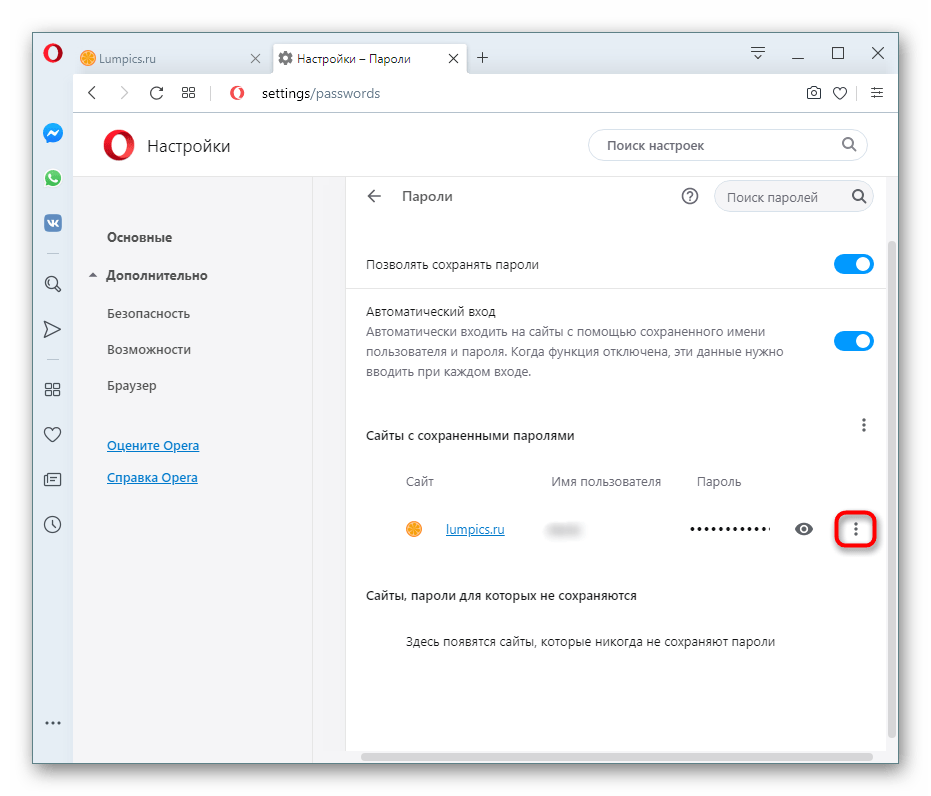
Task: Return from Passwords with back arrow
Action: click(x=374, y=196)
